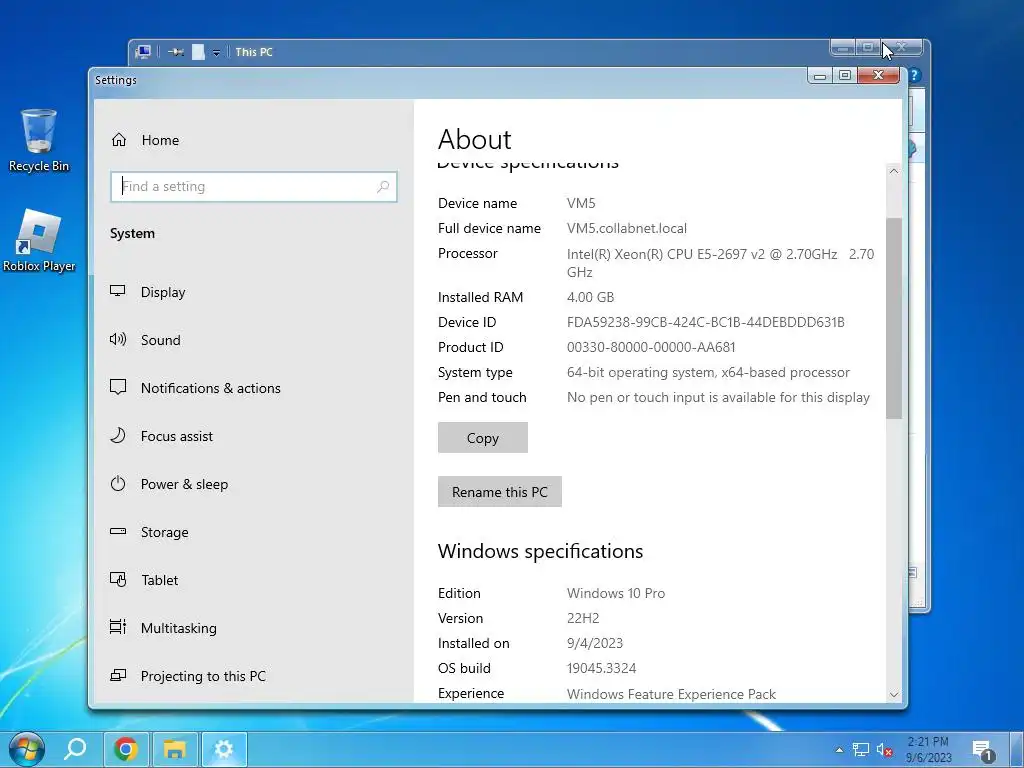The image size is (1024, 768).
Task: Click the pin icon in This PC title bar
Action: coord(176,52)
